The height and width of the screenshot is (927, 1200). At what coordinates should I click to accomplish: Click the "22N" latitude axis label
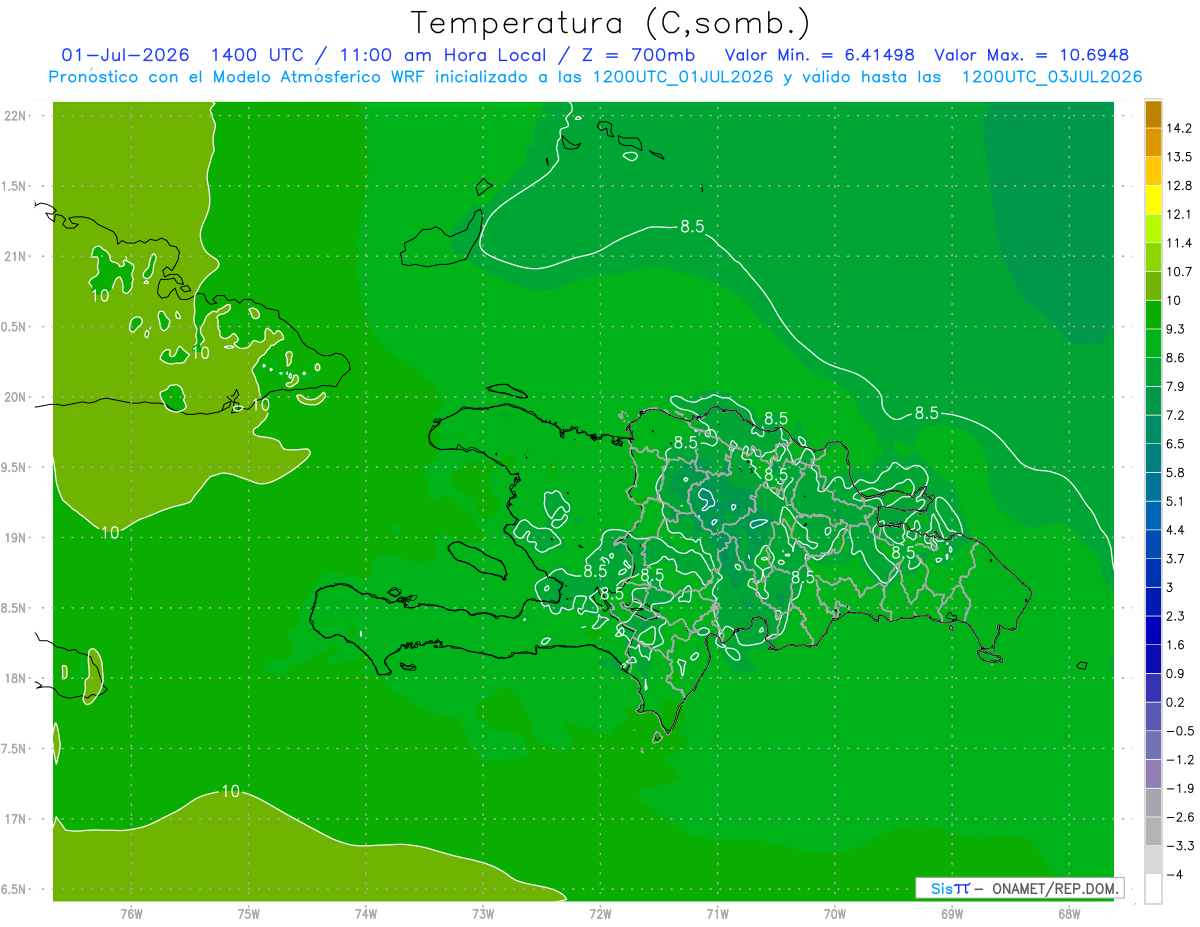[15, 116]
